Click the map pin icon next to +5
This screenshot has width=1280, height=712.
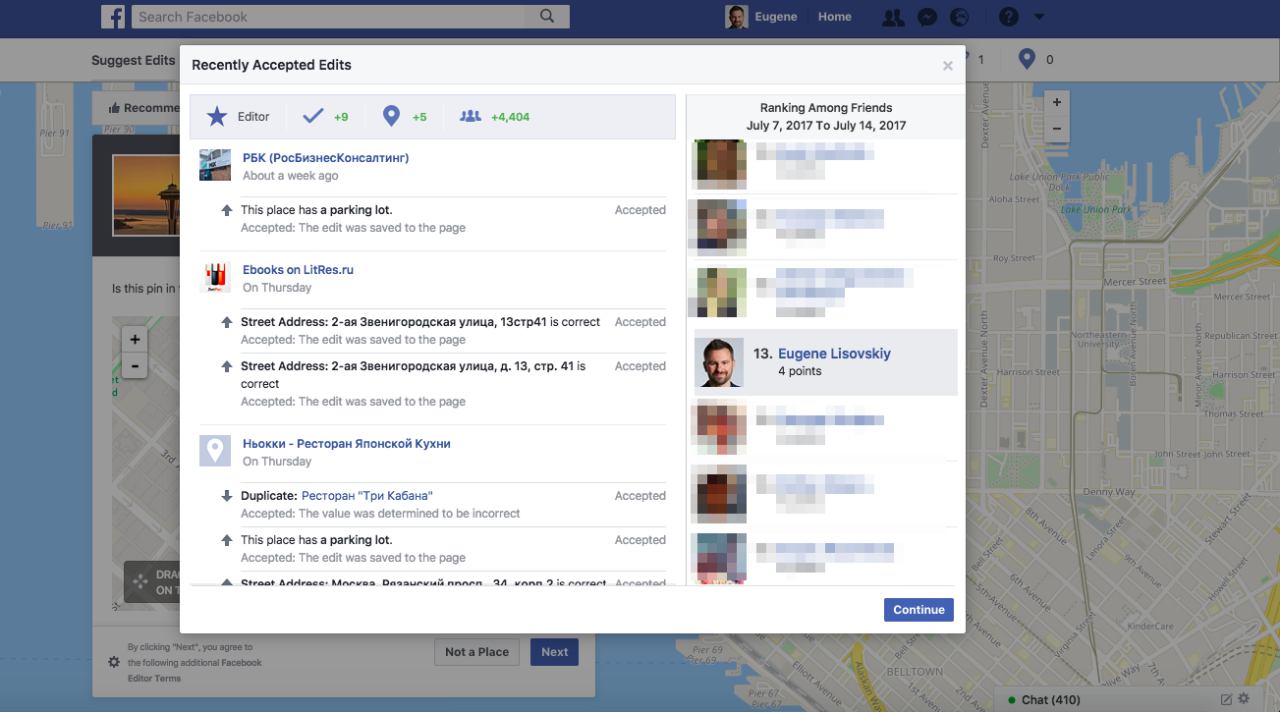point(391,117)
